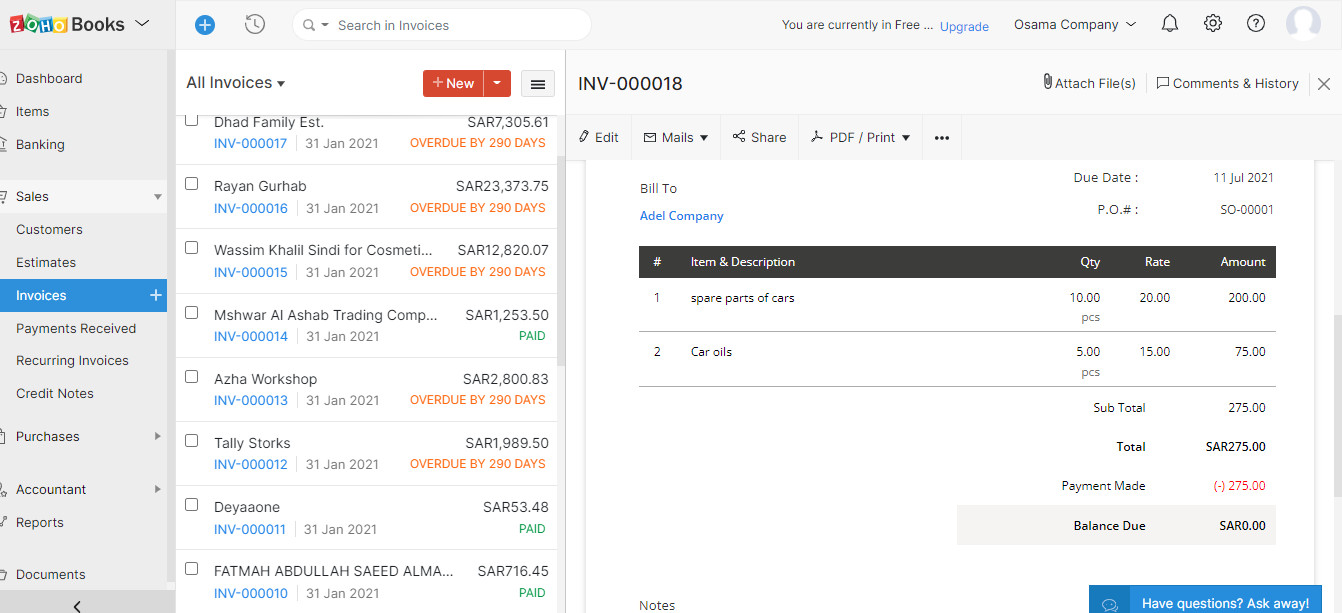
Task: Click the Upgrade link
Action: point(964,27)
